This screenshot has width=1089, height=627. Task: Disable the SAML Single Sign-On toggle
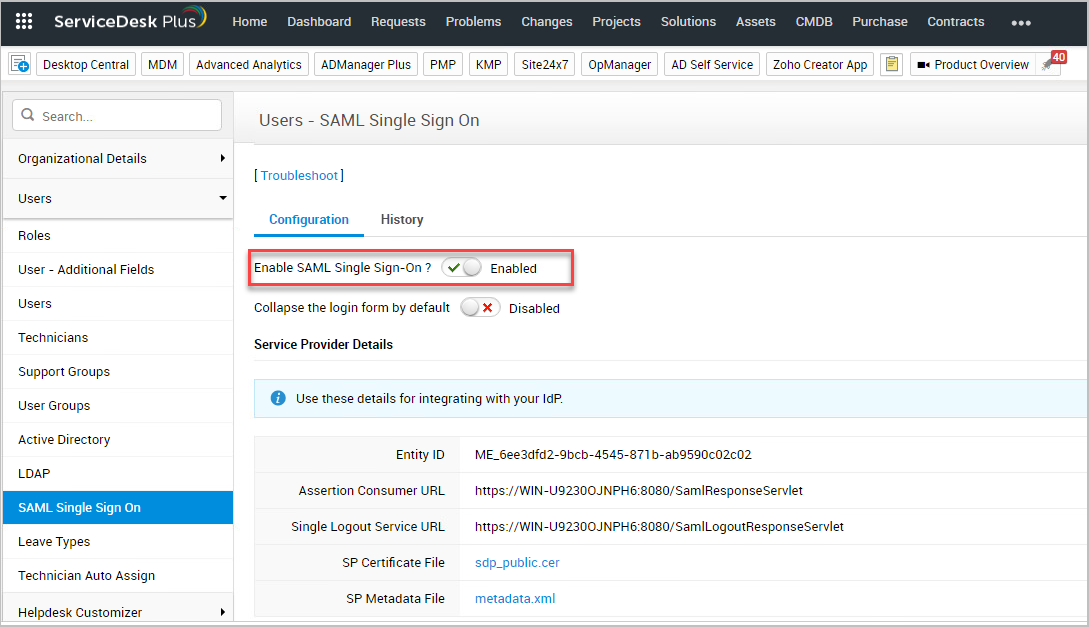pyautogui.click(x=462, y=267)
